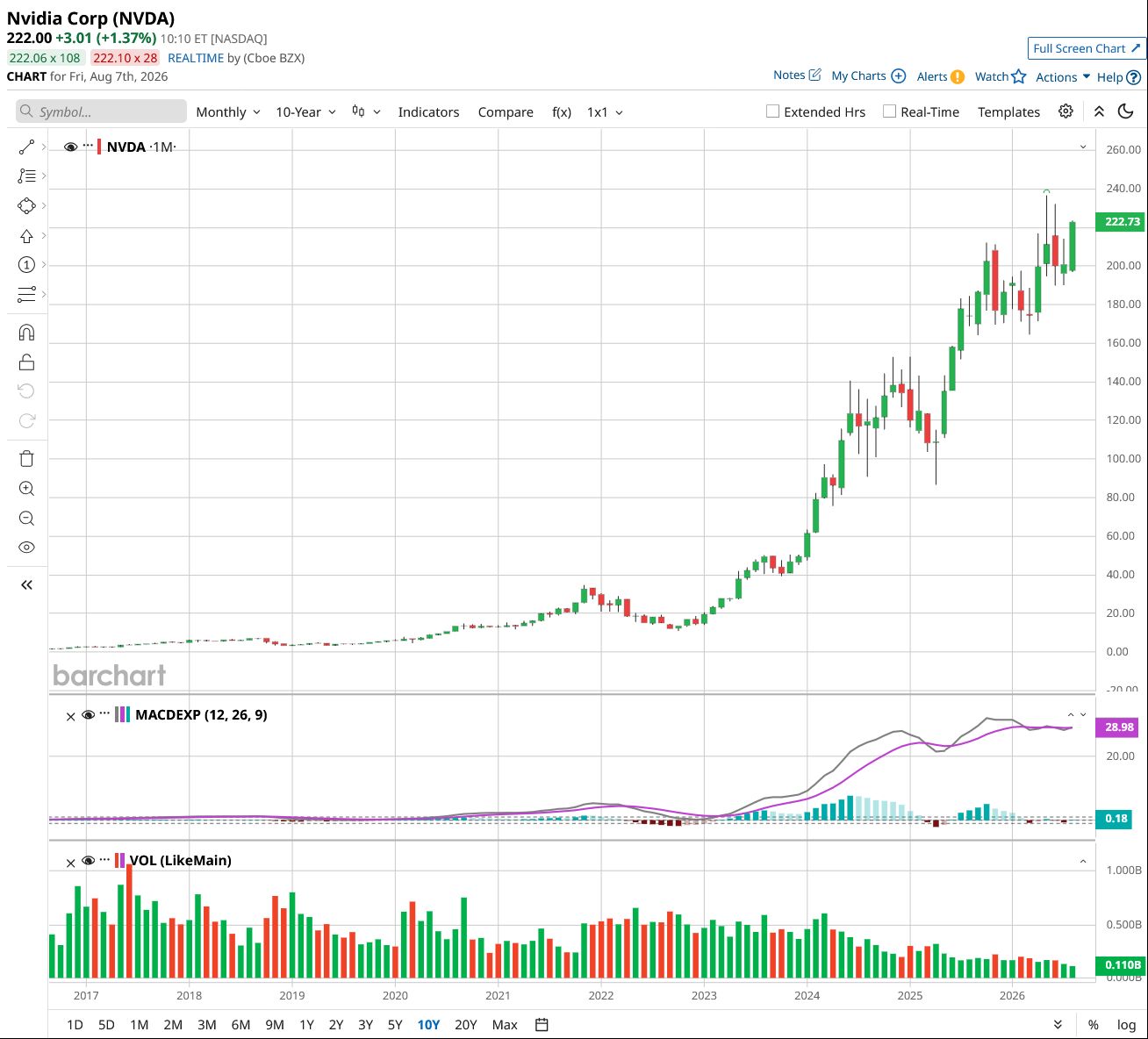Screen dimensions: 1148x1039
Task: Expand the polygon shapes tool options arrow
Action: coord(44,206)
